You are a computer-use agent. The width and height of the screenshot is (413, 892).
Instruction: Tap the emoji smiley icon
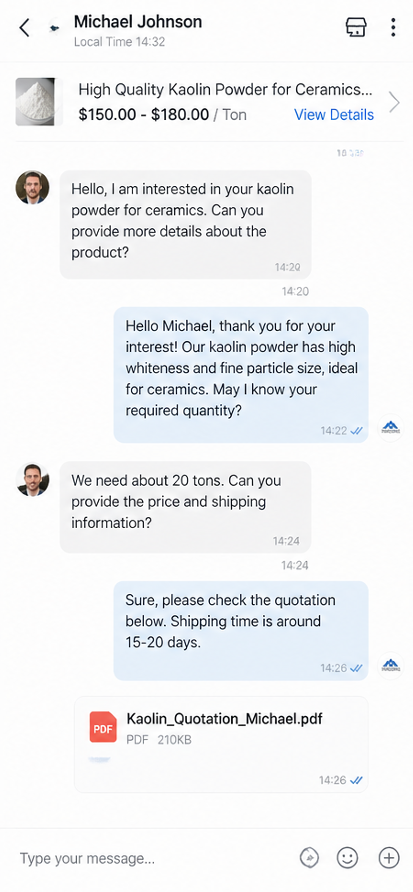point(347,858)
